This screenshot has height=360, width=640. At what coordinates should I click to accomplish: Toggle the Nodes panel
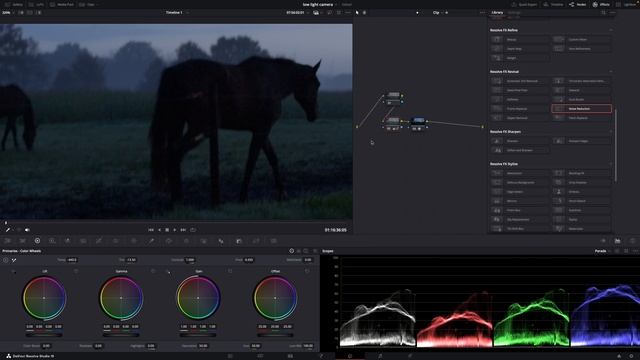tap(578, 4)
